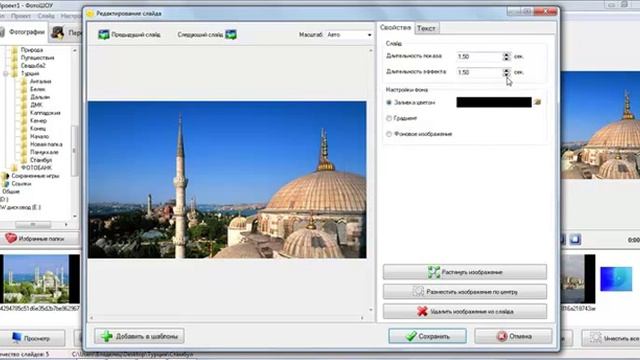Open the color picker icon beside black swatch
Viewport: 640px width, 360px height.
tap(537, 102)
